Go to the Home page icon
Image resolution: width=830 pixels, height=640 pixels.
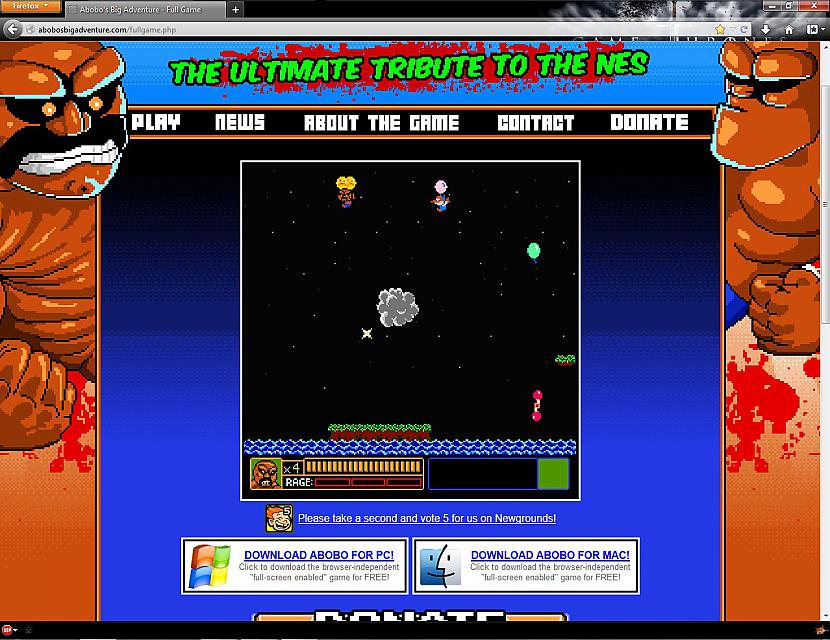coord(789,30)
